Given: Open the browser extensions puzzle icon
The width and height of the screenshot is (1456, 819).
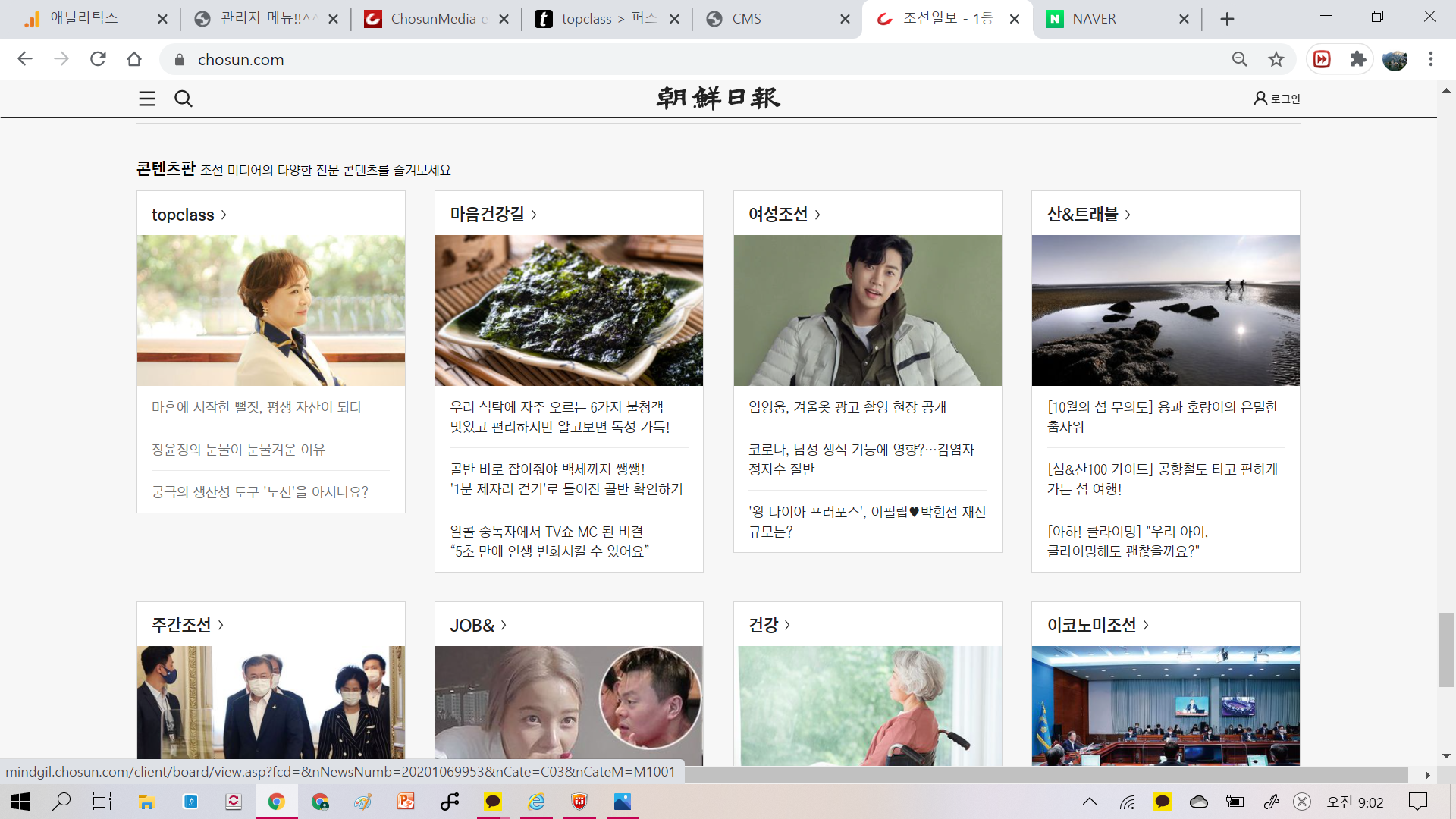Looking at the screenshot, I should pyautogui.click(x=1357, y=59).
